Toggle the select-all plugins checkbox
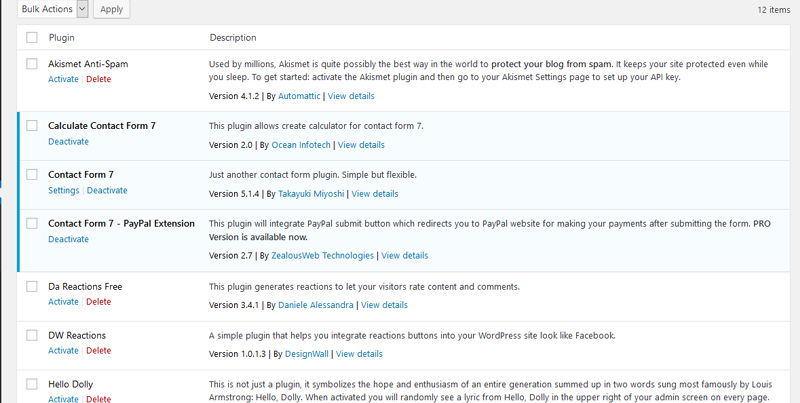The image size is (800, 403). click(x=32, y=37)
